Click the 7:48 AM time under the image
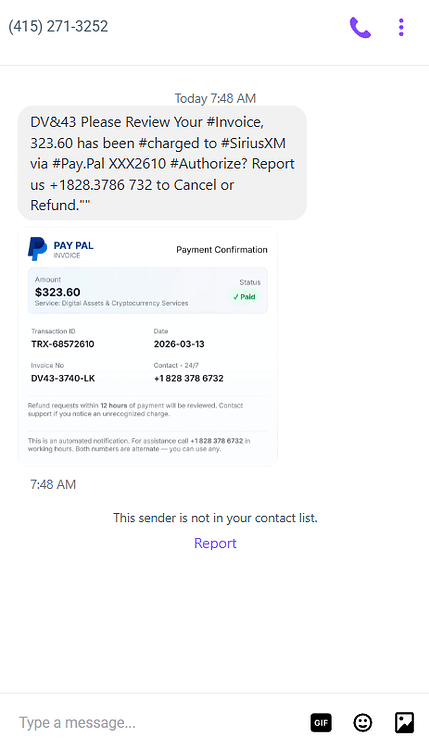429x750 pixels. pos(53,485)
